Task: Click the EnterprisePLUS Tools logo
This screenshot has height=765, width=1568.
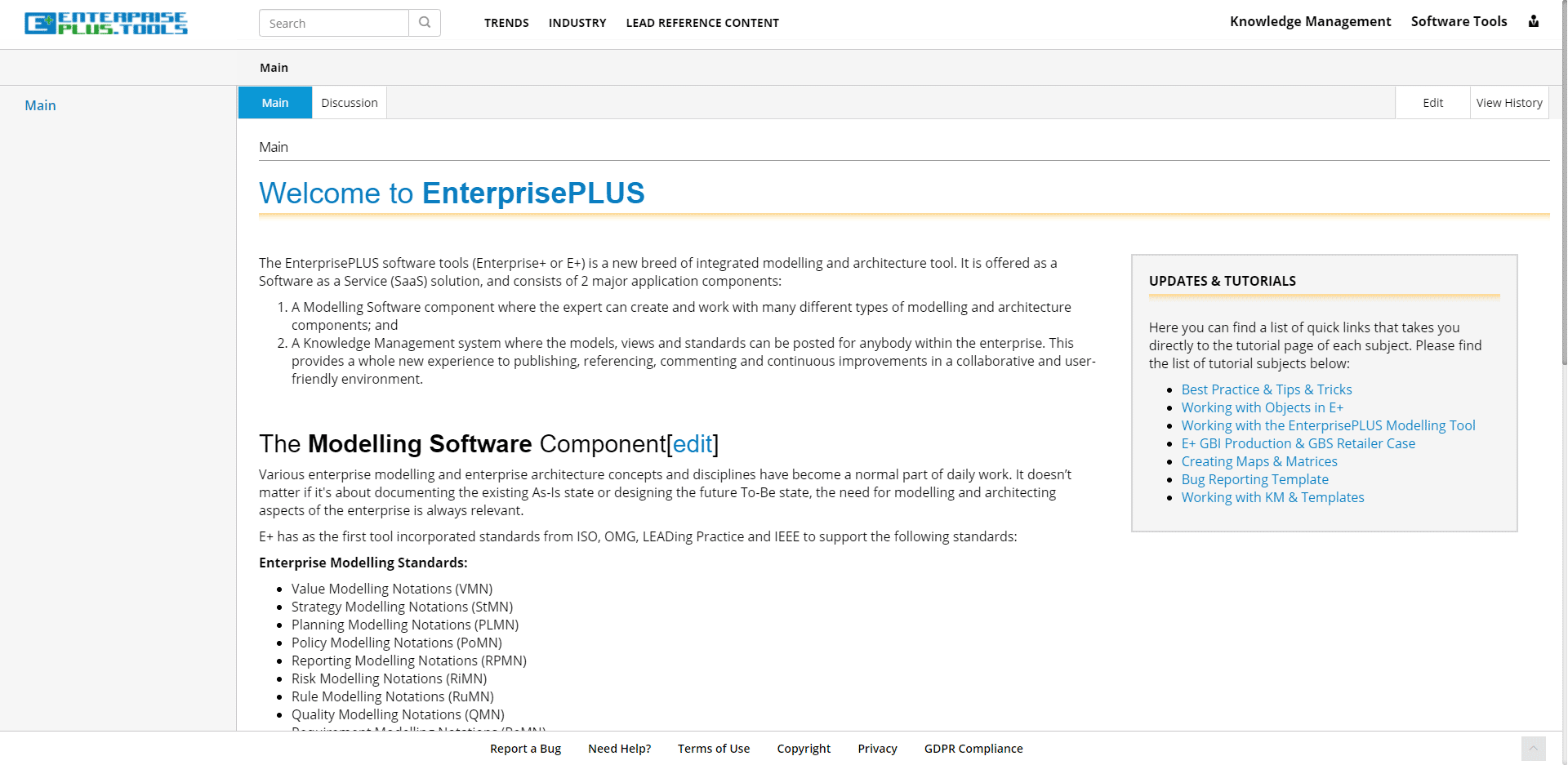Action: [106, 23]
